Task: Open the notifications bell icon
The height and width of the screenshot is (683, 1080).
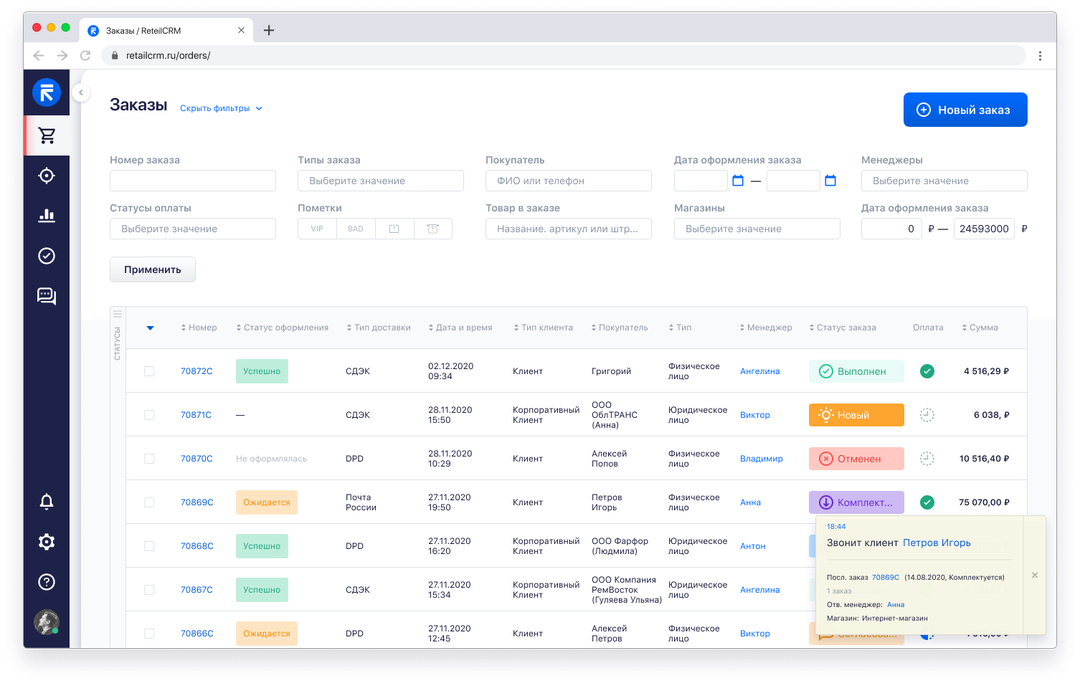Action: coord(46,502)
